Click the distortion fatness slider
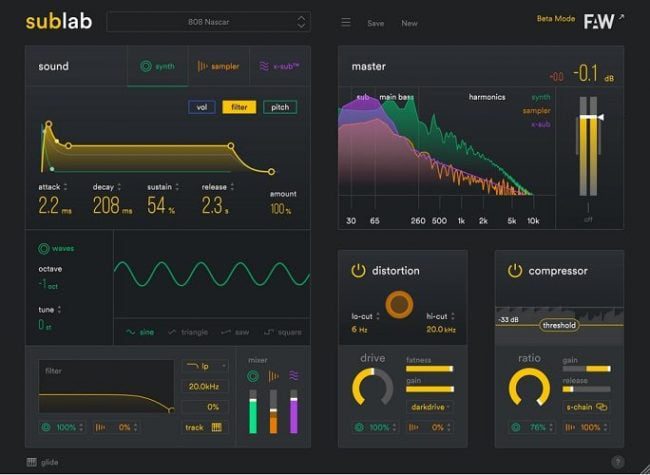650x475 pixels. coord(430,368)
